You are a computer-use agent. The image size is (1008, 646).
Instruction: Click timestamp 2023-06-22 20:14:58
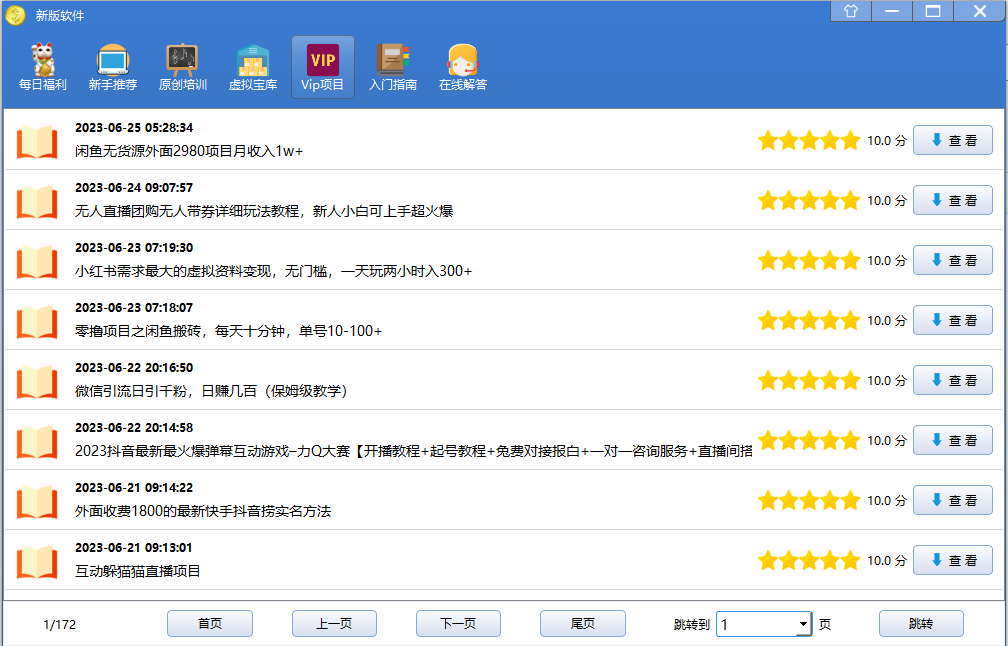134,427
